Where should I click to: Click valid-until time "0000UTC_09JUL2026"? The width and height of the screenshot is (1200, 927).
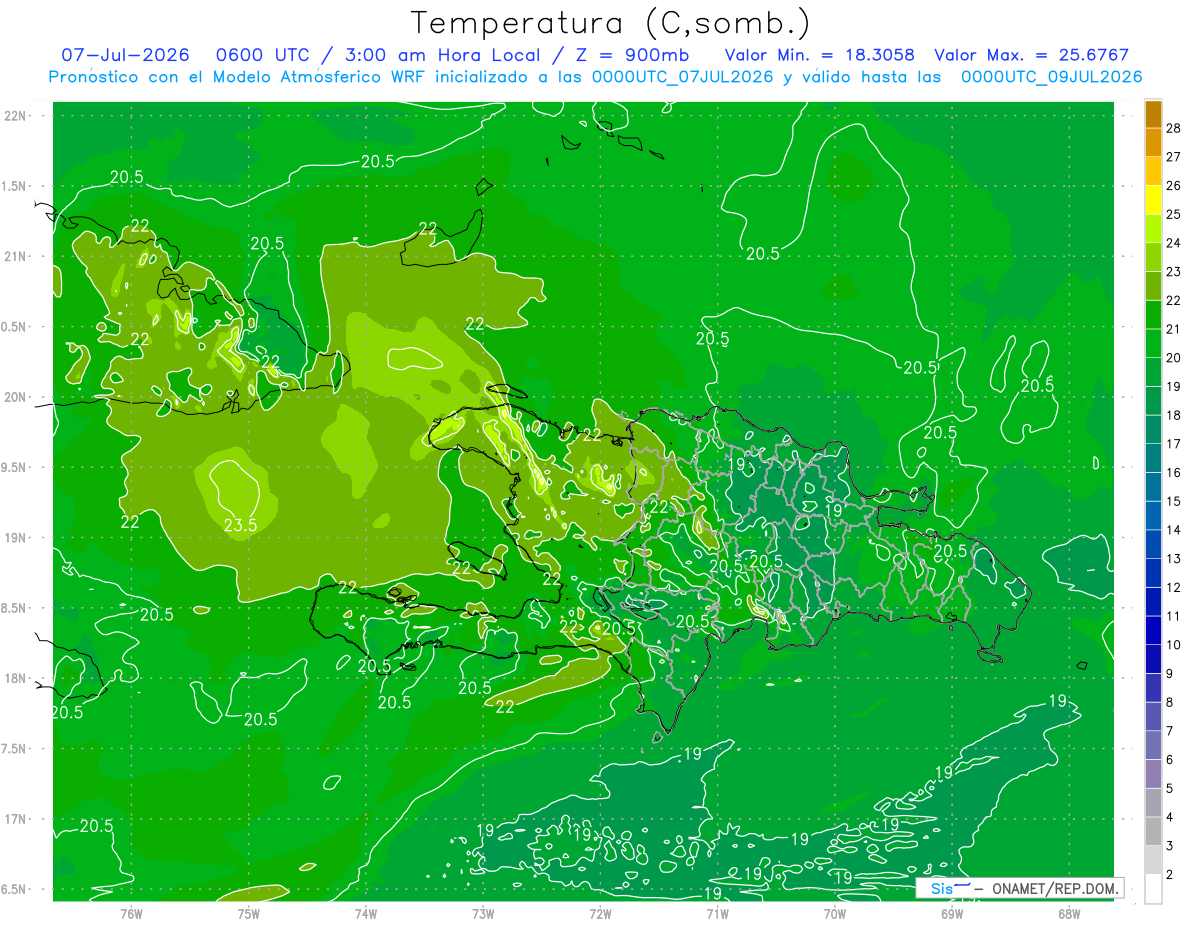(x=1051, y=77)
